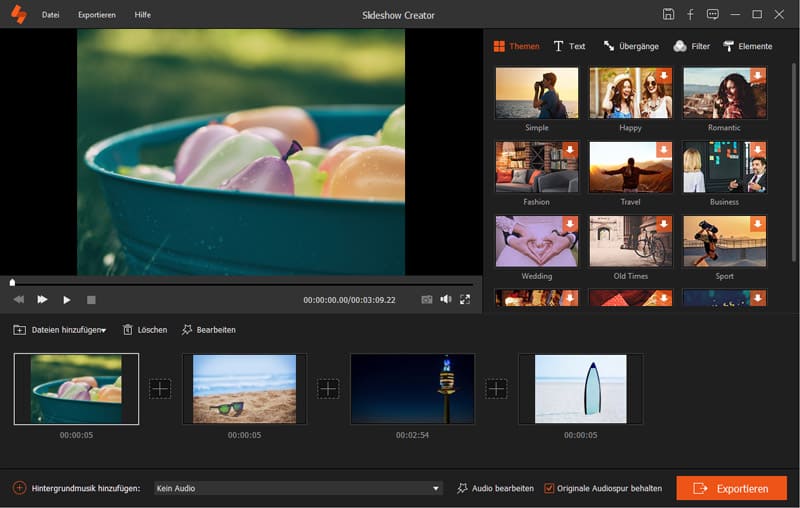Expand the Dateien hinzufügen dropdown
This screenshot has width=800, height=508.
tap(103, 330)
